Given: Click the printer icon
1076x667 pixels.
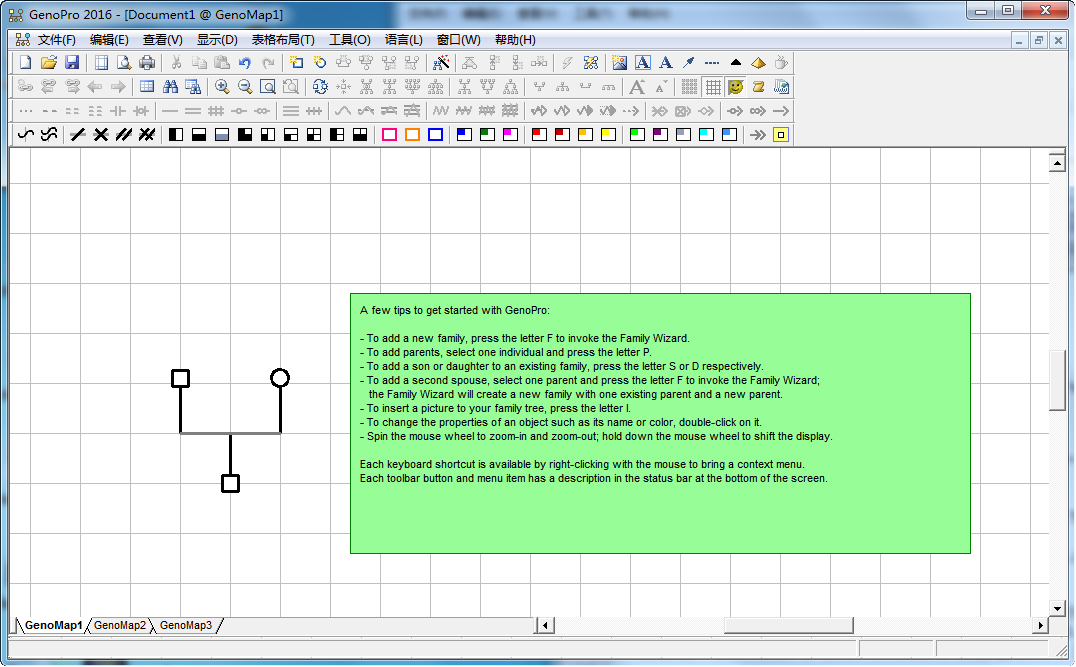Looking at the screenshot, I should pyautogui.click(x=147, y=62).
